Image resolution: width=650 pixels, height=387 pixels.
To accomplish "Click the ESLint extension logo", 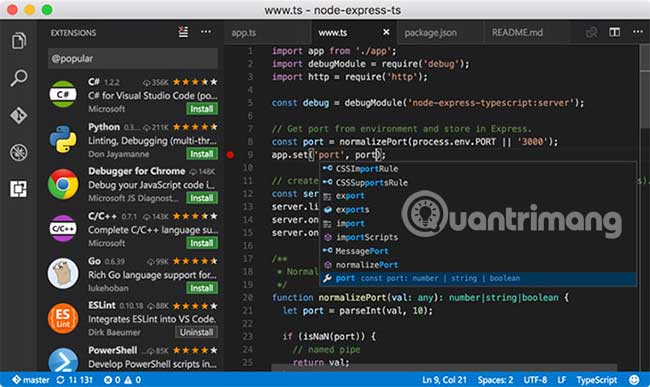I will pos(63,318).
